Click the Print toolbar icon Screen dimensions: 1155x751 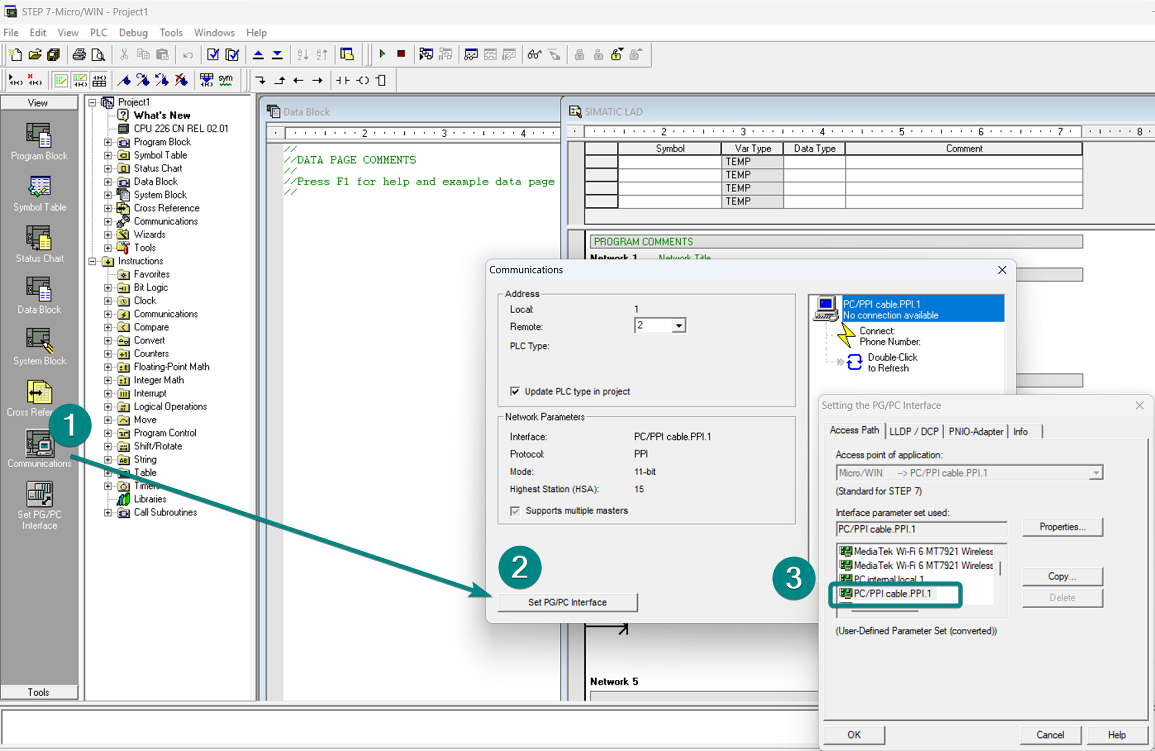click(x=79, y=54)
